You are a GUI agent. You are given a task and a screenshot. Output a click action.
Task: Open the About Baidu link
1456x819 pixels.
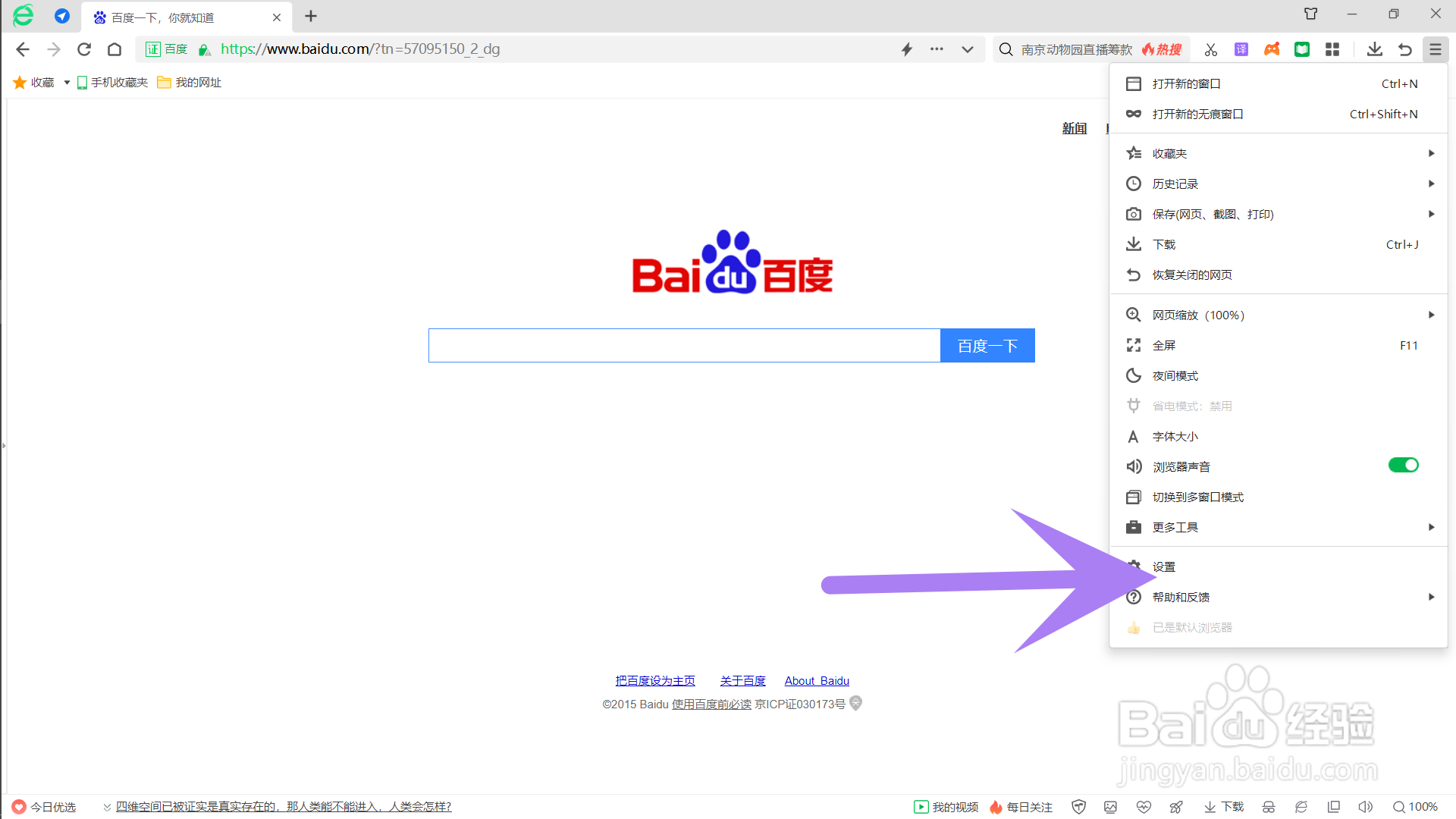817,681
